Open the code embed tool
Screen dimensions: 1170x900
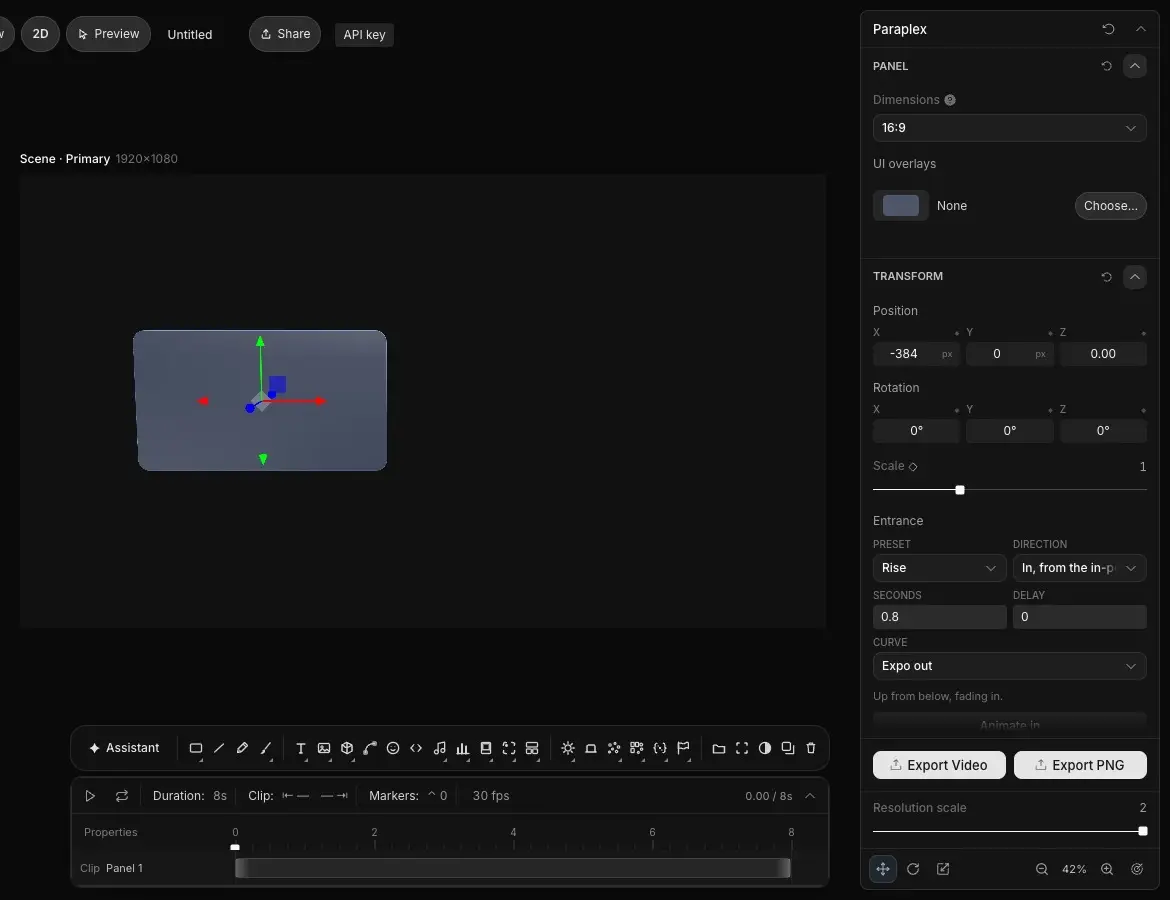tap(416, 748)
